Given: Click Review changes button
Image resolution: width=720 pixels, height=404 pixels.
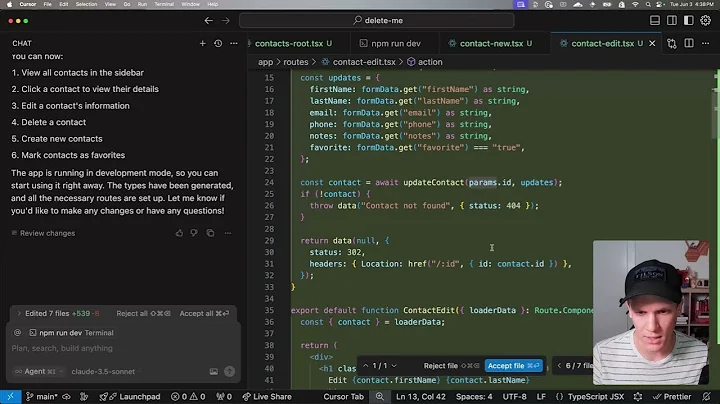Looking at the screenshot, I should click(x=43, y=233).
